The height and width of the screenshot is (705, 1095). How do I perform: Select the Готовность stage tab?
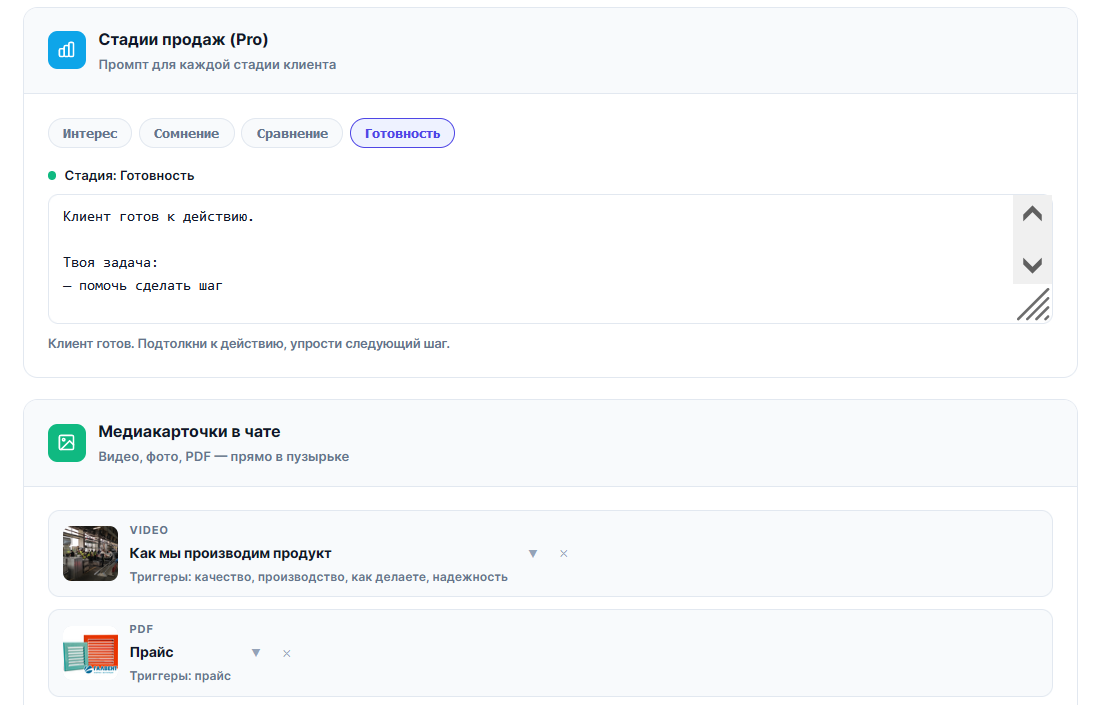point(402,133)
